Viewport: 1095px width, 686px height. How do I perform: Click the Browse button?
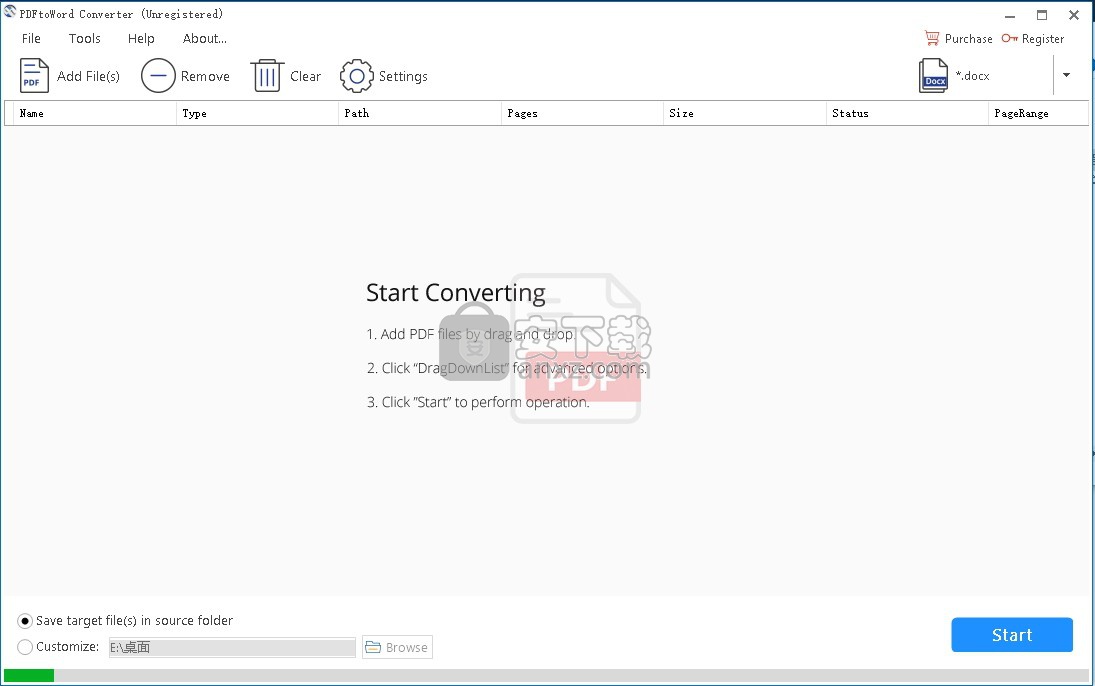(x=397, y=647)
